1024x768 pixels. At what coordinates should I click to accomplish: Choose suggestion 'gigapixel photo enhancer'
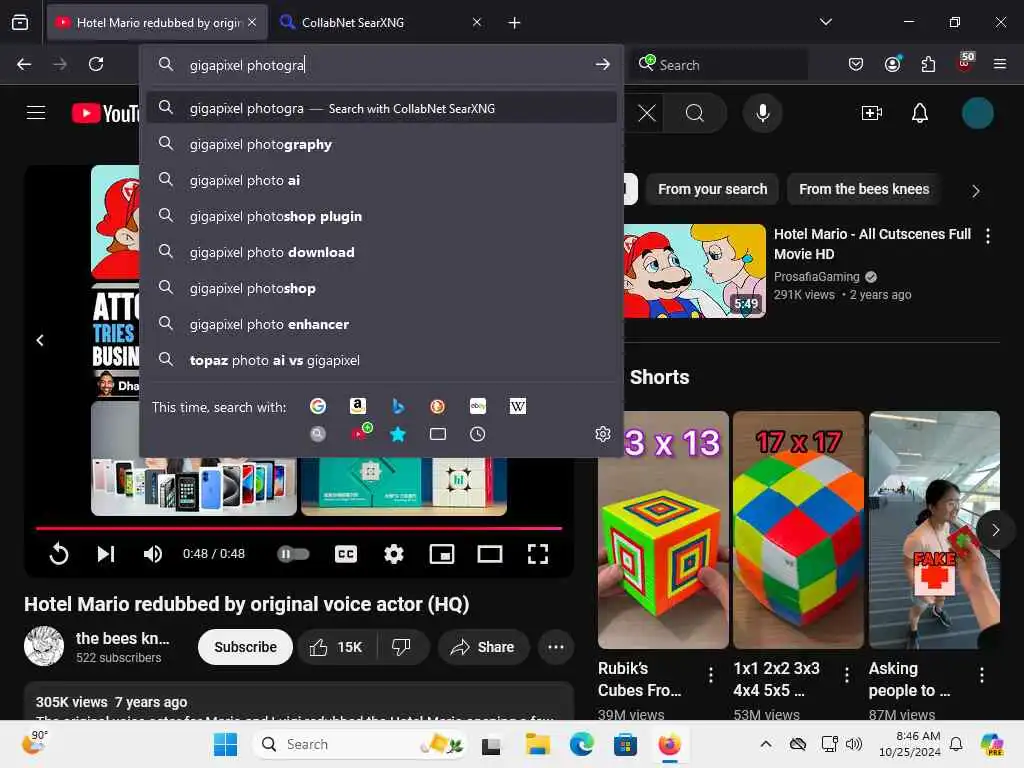point(382,324)
